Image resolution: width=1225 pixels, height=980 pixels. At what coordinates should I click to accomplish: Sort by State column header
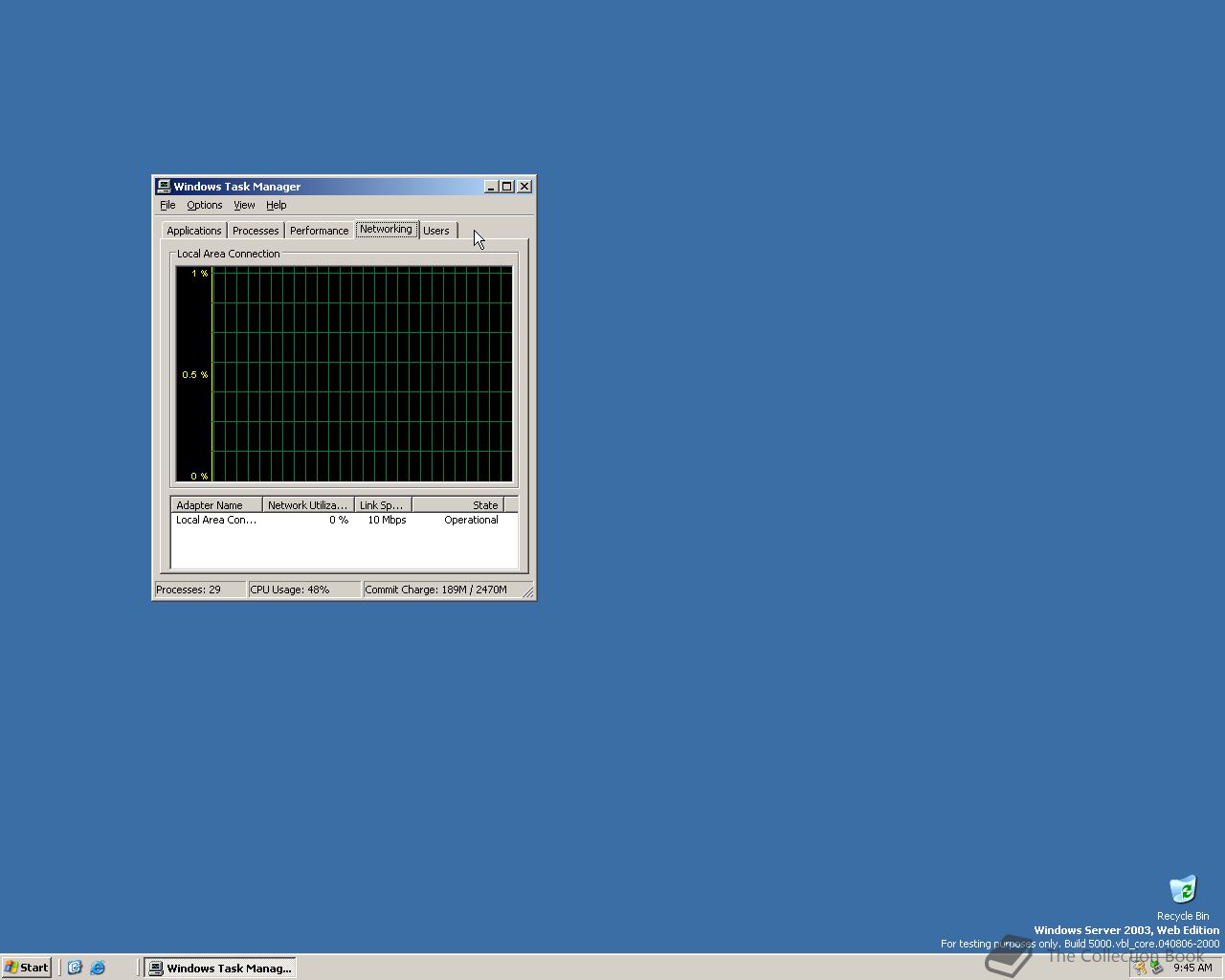457,504
